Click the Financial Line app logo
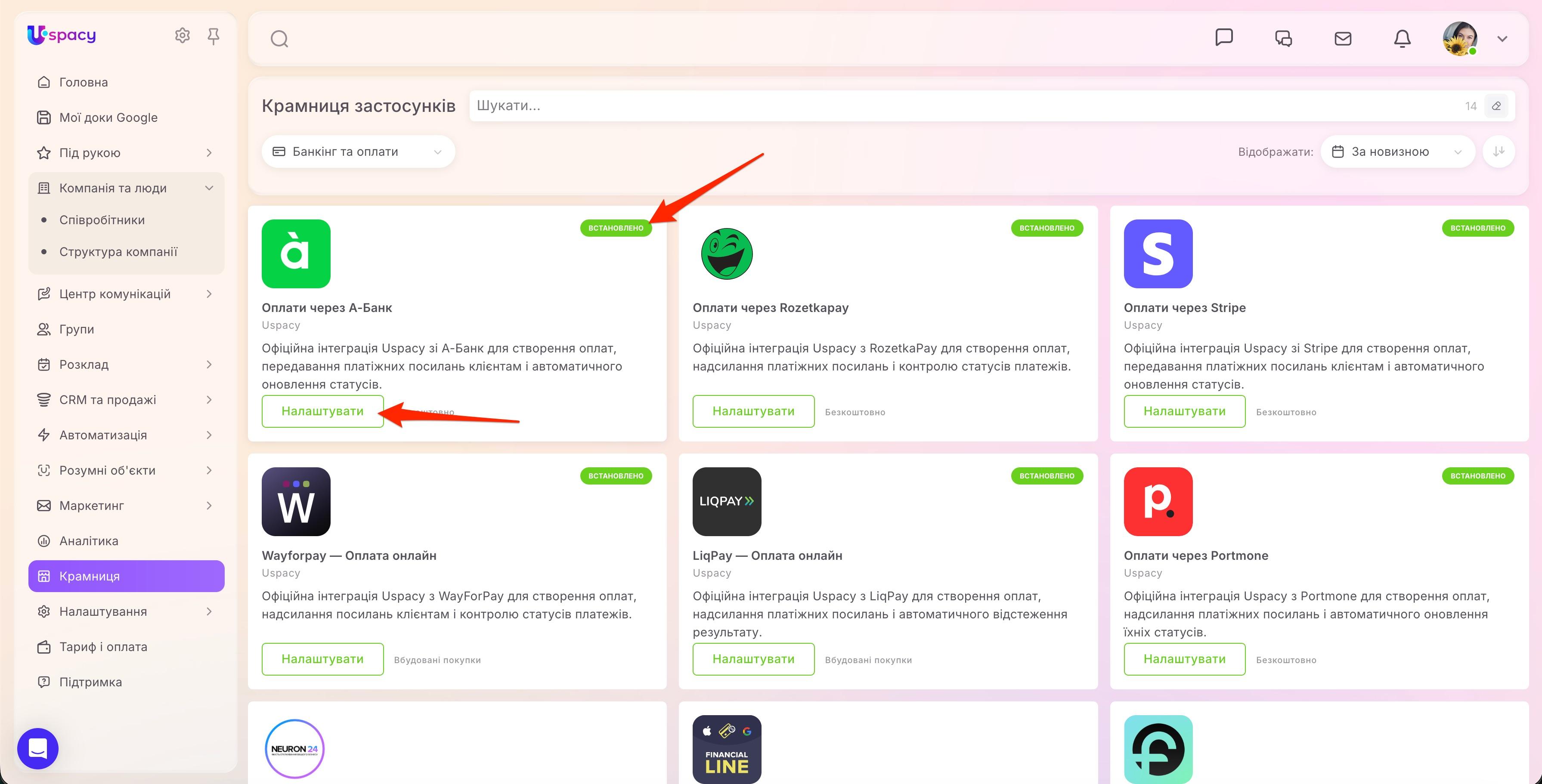1542x784 pixels. pyautogui.click(x=727, y=749)
